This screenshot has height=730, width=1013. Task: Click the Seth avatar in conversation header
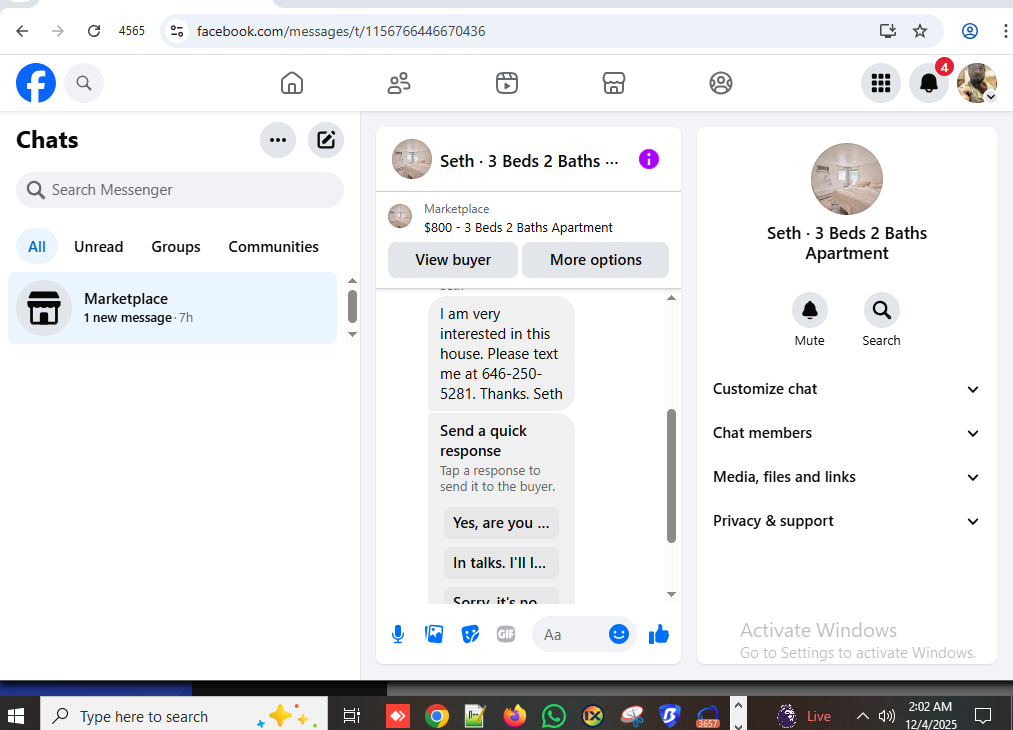coord(412,159)
